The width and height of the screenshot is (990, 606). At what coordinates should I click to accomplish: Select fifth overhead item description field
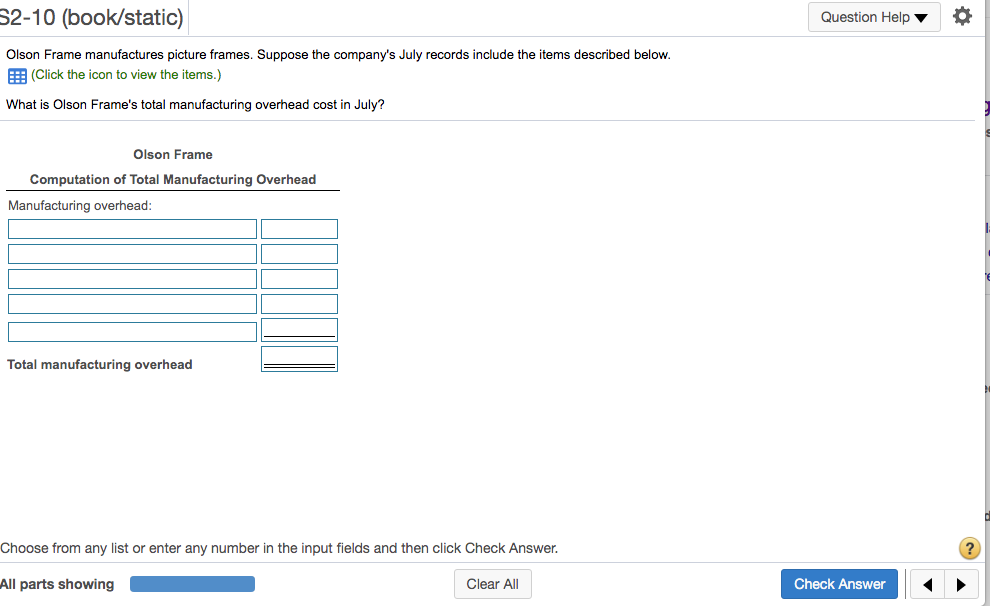(x=133, y=331)
